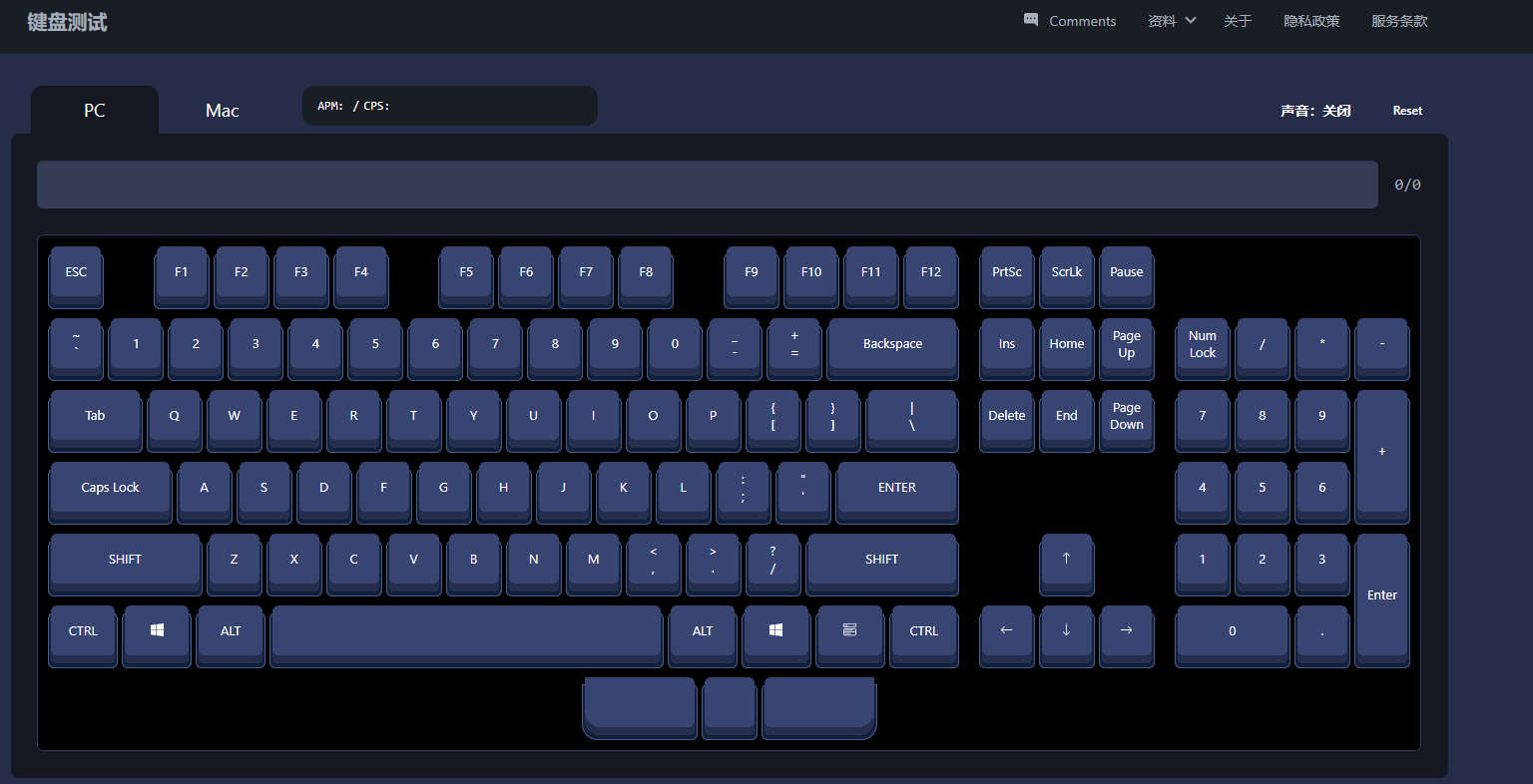The image size is (1533, 784).
Task: Click the down arrow key
Action: (x=1066, y=630)
